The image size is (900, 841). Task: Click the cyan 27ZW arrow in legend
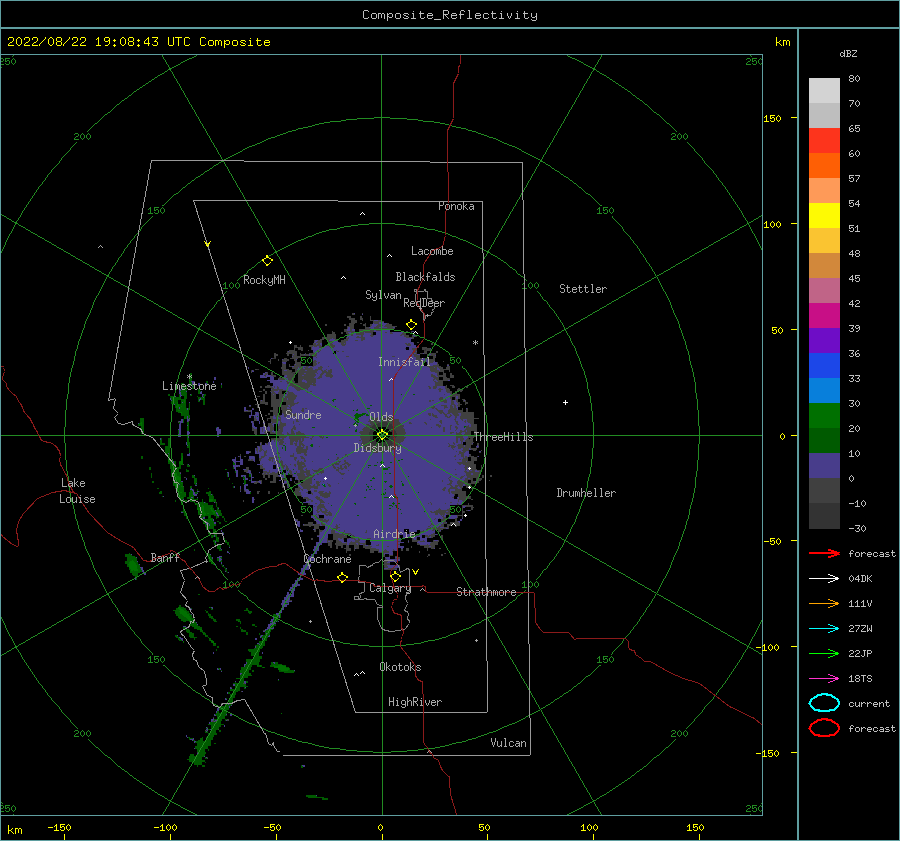(x=824, y=629)
